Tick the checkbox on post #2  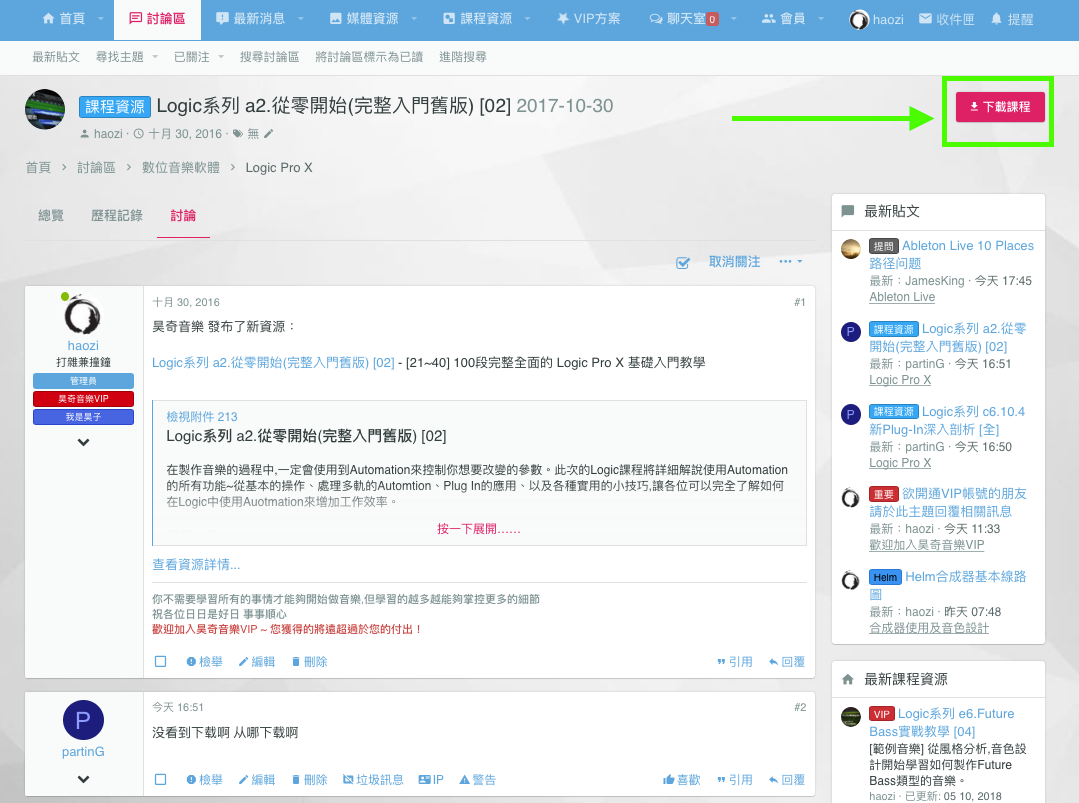click(161, 780)
